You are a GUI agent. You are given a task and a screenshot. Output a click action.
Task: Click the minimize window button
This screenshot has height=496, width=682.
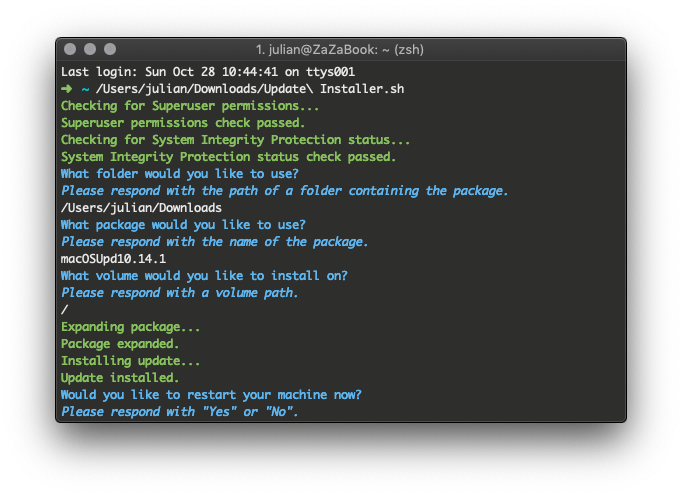[90, 49]
